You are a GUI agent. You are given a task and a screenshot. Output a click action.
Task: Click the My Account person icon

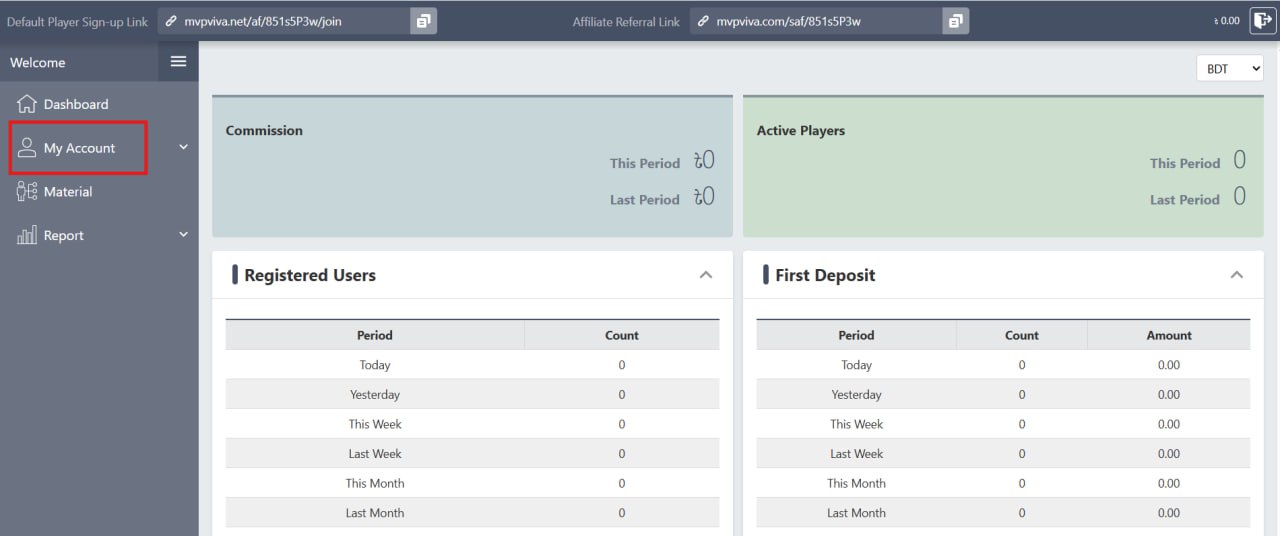(27, 148)
